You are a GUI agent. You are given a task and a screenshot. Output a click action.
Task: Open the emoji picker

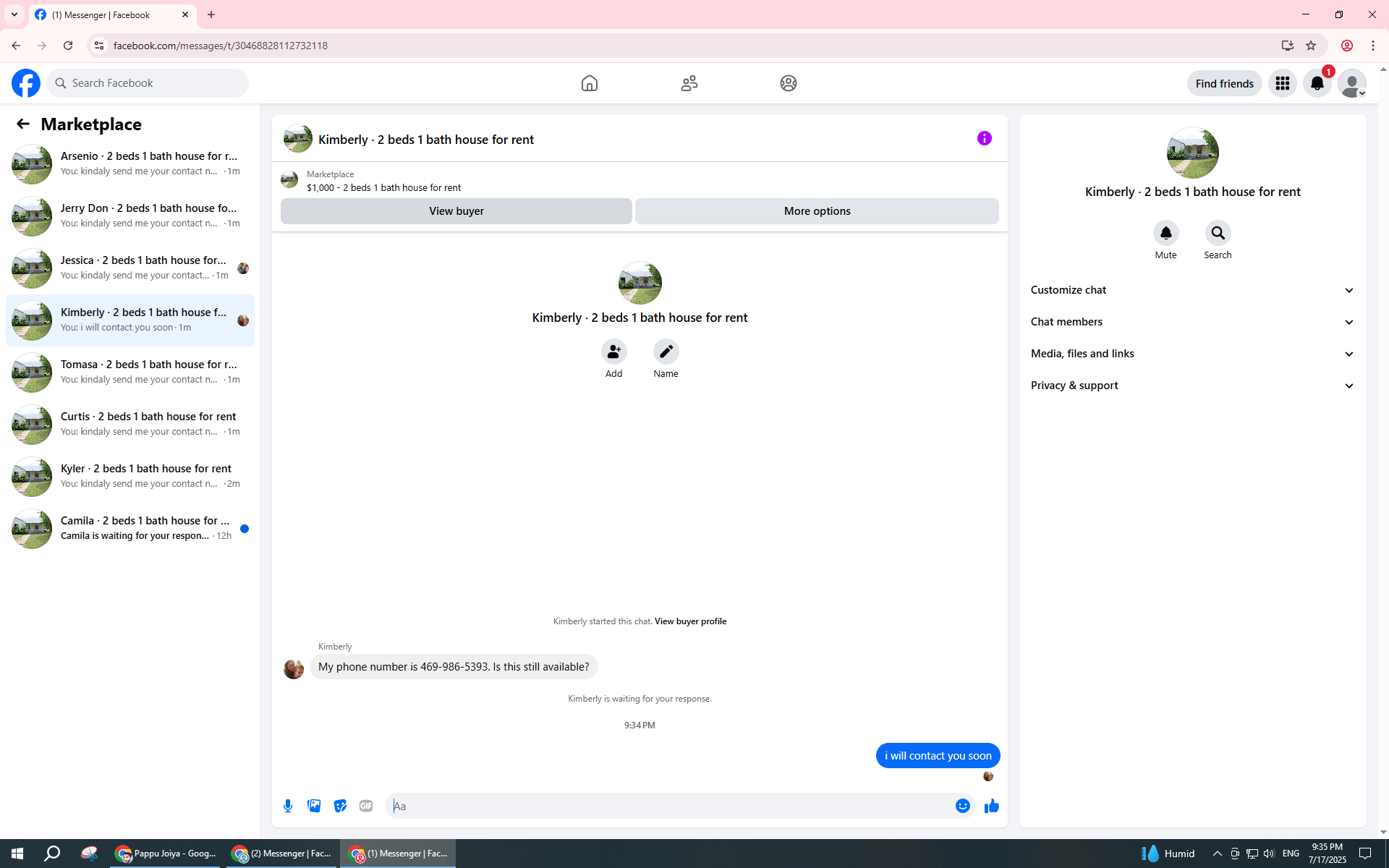tap(962, 806)
